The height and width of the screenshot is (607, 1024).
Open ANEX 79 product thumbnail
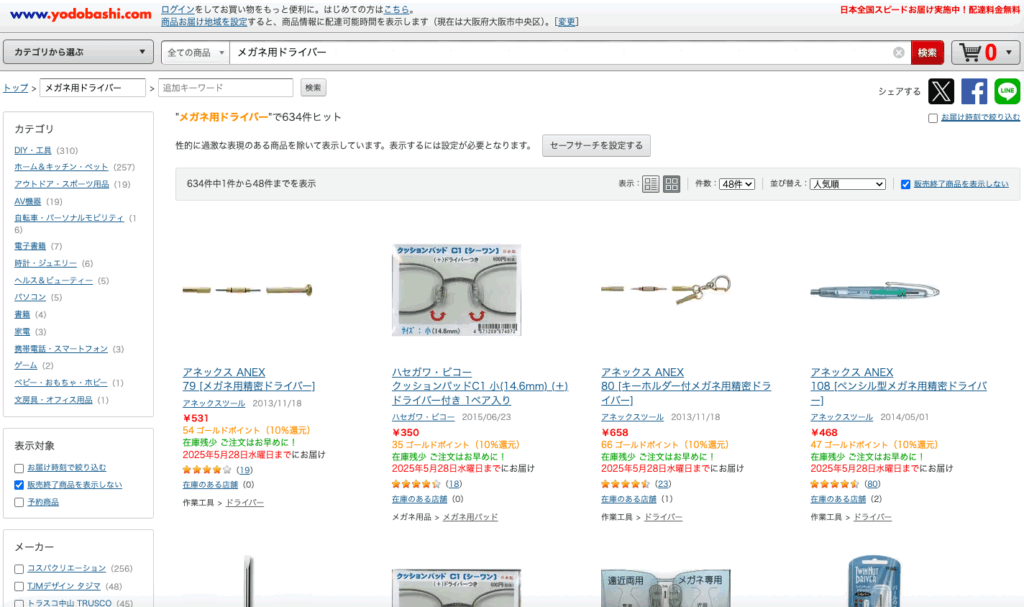coord(248,289)
